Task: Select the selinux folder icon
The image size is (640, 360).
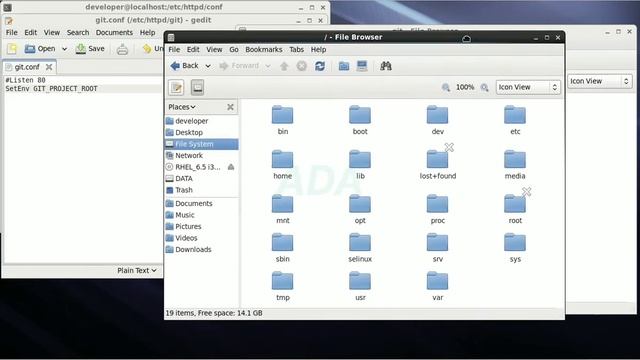Action: (x=360, y=242)
